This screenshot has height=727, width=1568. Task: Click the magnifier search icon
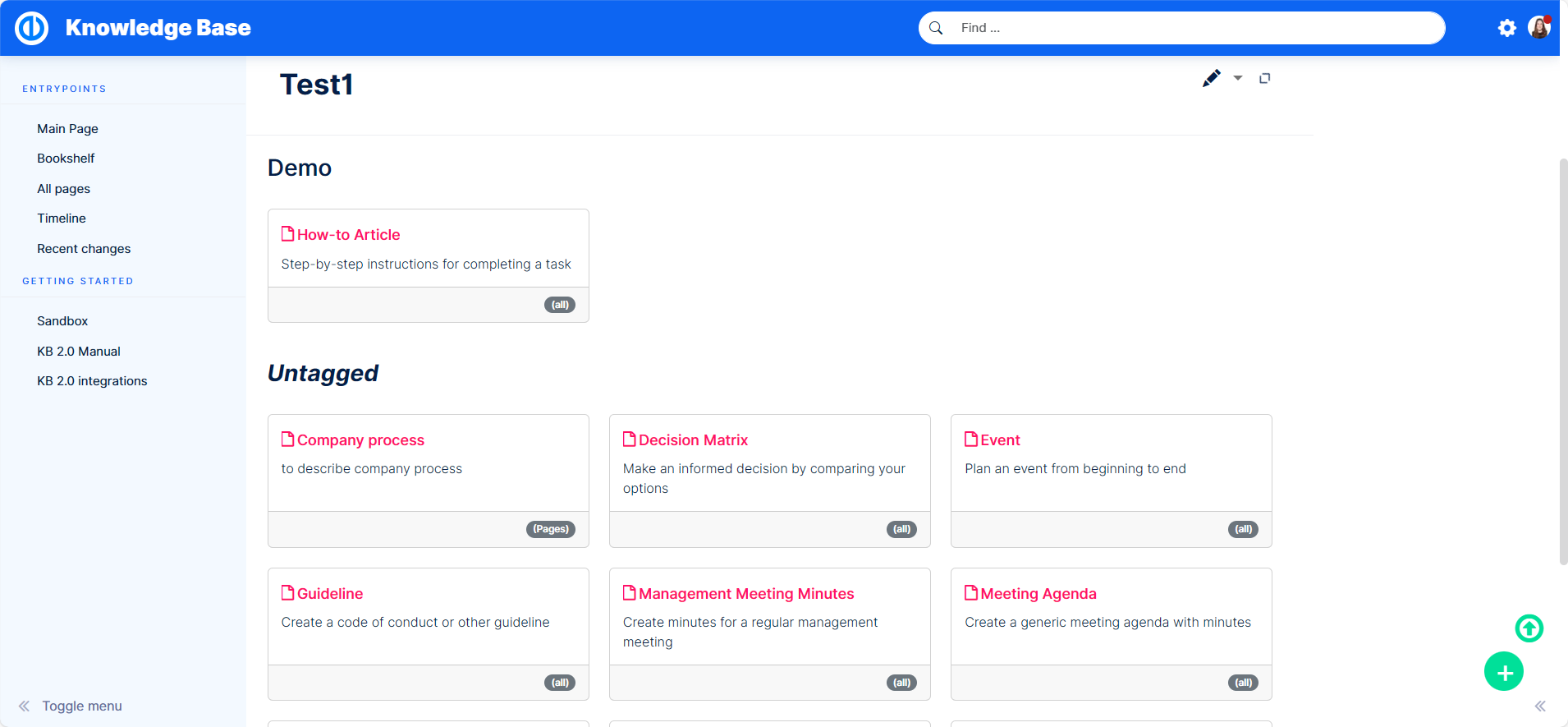[936, 28]
